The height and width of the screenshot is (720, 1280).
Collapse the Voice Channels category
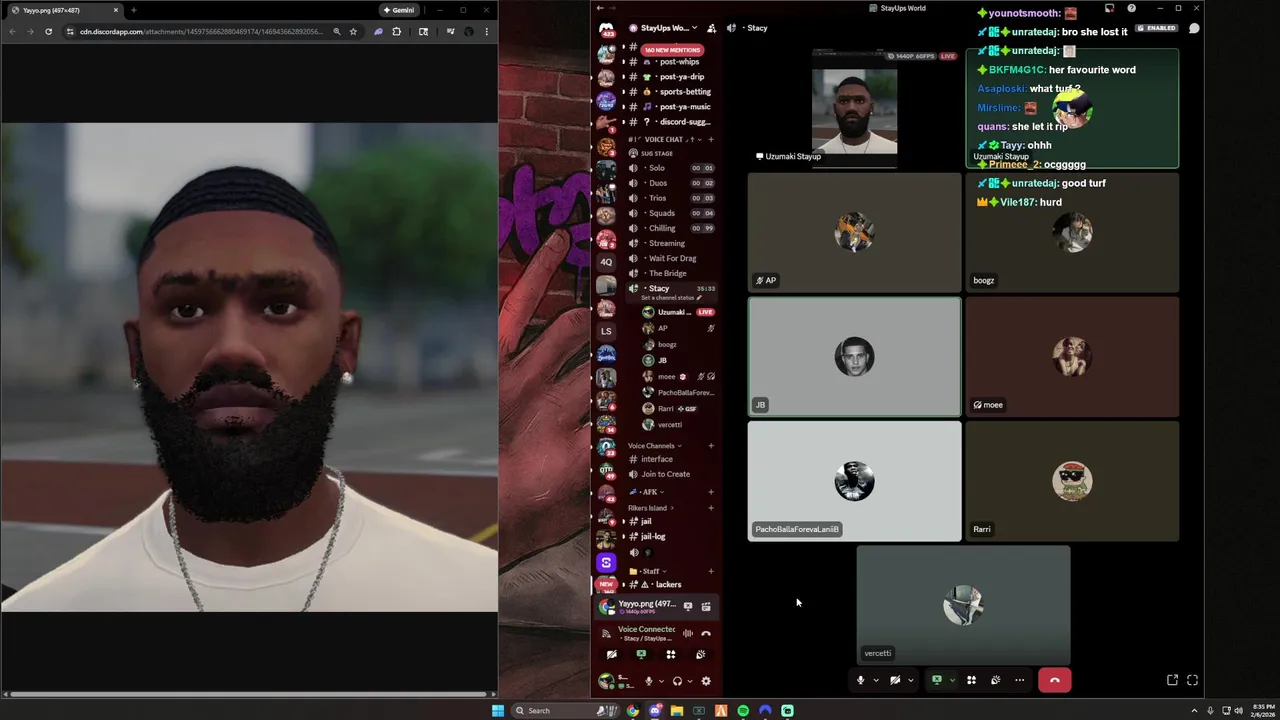pos(654,446)
